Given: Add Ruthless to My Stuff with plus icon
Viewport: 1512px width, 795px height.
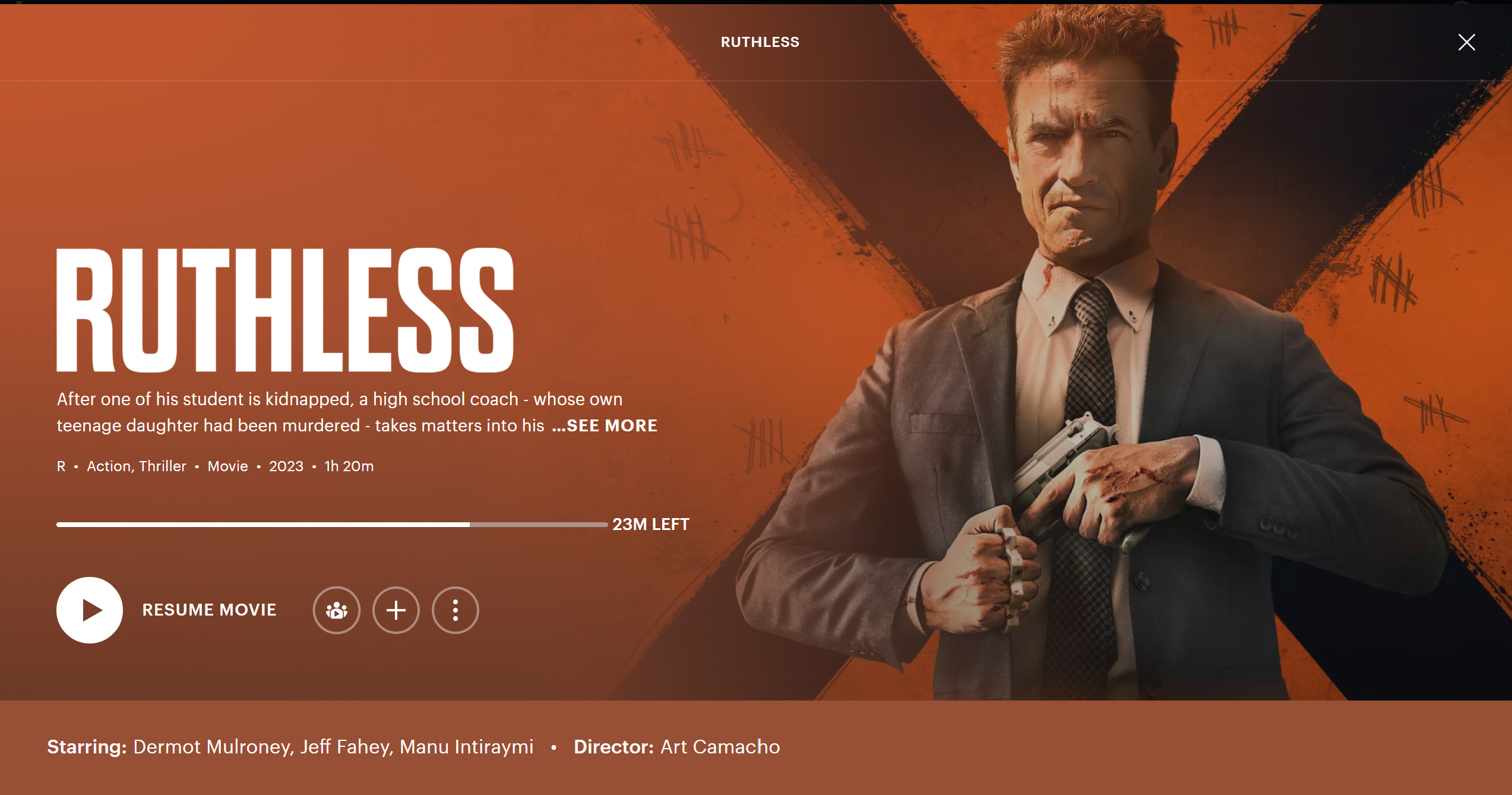Looking at the screenshot, I should coord(396,610).
